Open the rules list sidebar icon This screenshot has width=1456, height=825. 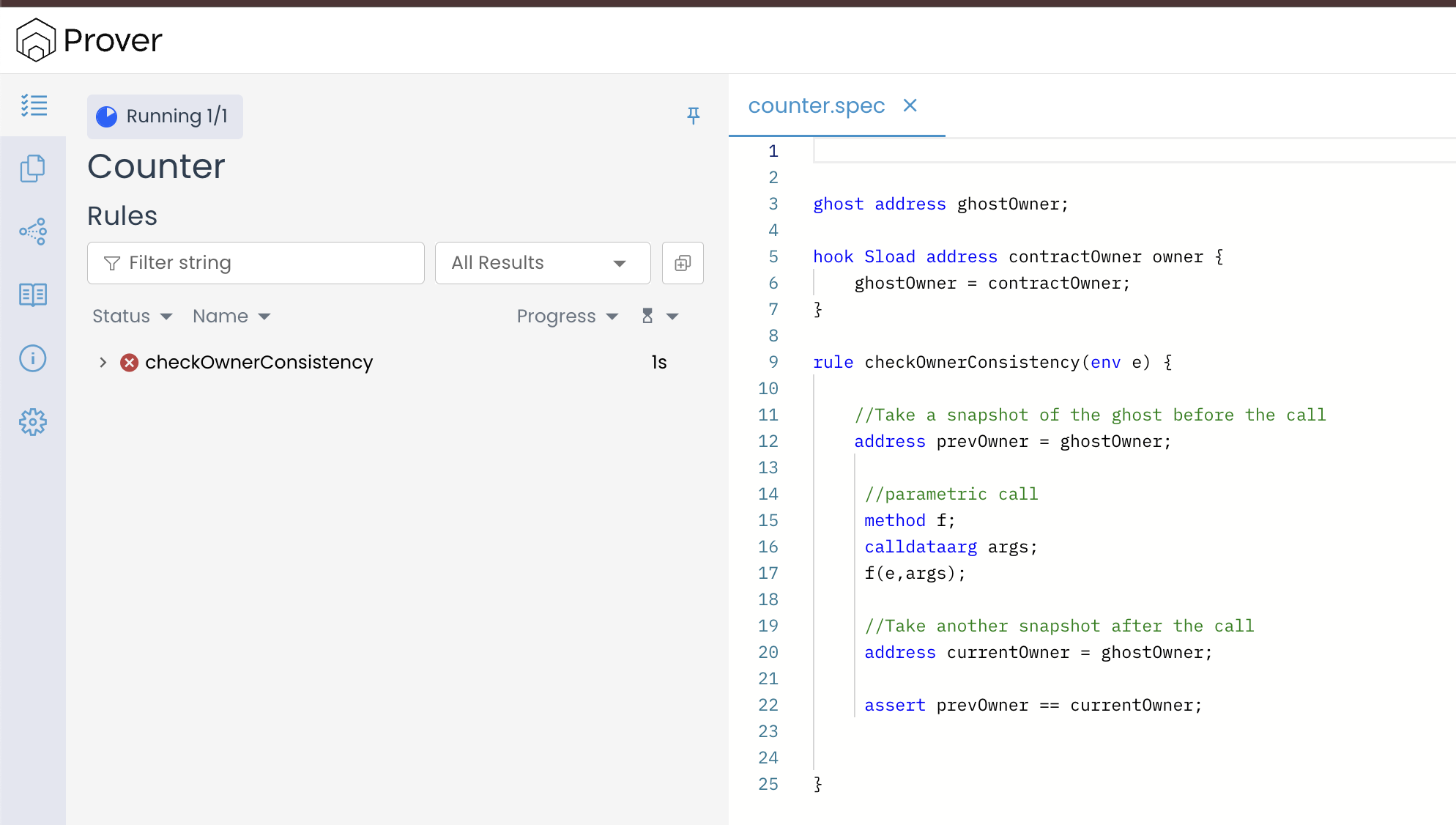tap(34, 106)
